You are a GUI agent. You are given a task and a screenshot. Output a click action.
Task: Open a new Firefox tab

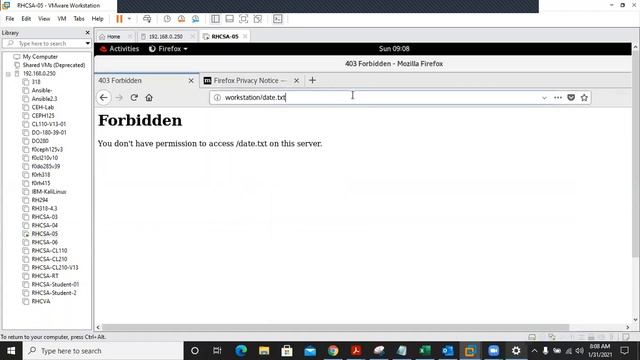point(312,80)
